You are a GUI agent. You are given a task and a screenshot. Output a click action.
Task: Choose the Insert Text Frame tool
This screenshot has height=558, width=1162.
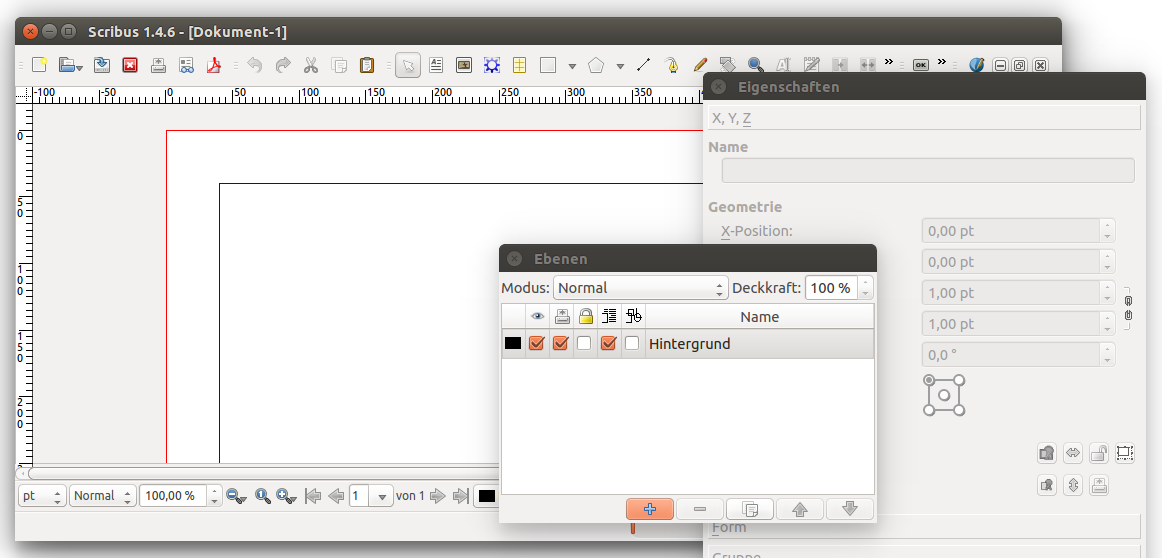point(436,65)
